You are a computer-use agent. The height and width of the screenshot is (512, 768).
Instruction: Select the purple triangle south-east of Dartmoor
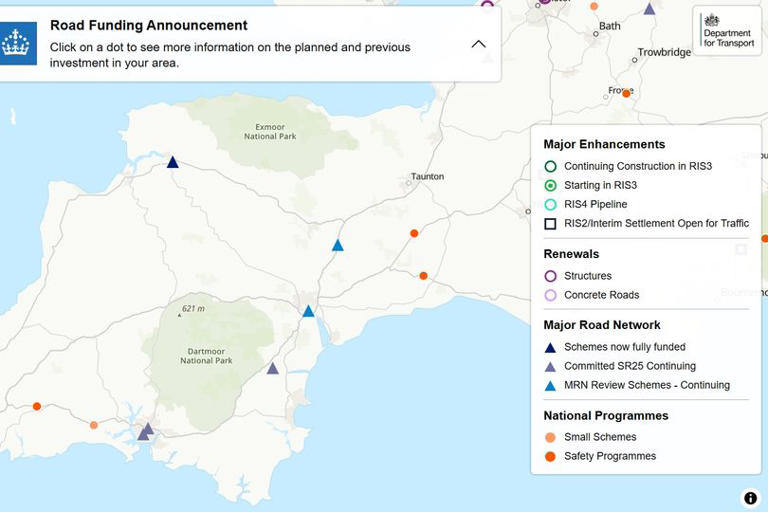click(272, 368)
